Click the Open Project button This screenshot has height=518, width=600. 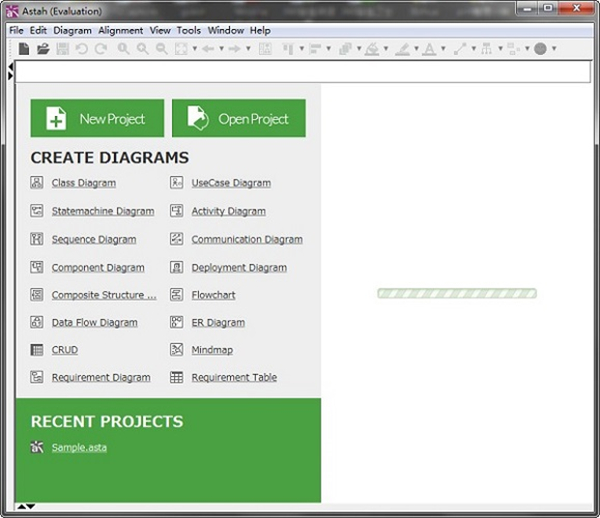(x=239, y=118)
